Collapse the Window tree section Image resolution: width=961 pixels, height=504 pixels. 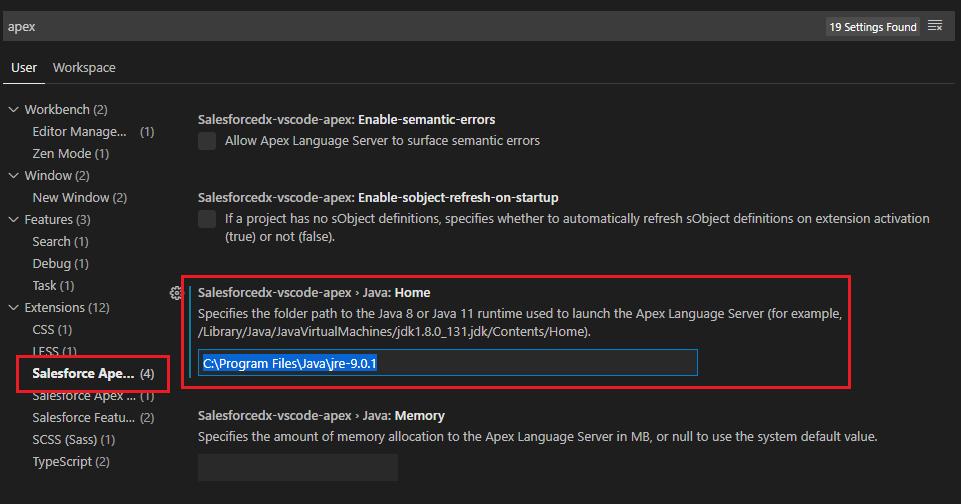[13, 176]
